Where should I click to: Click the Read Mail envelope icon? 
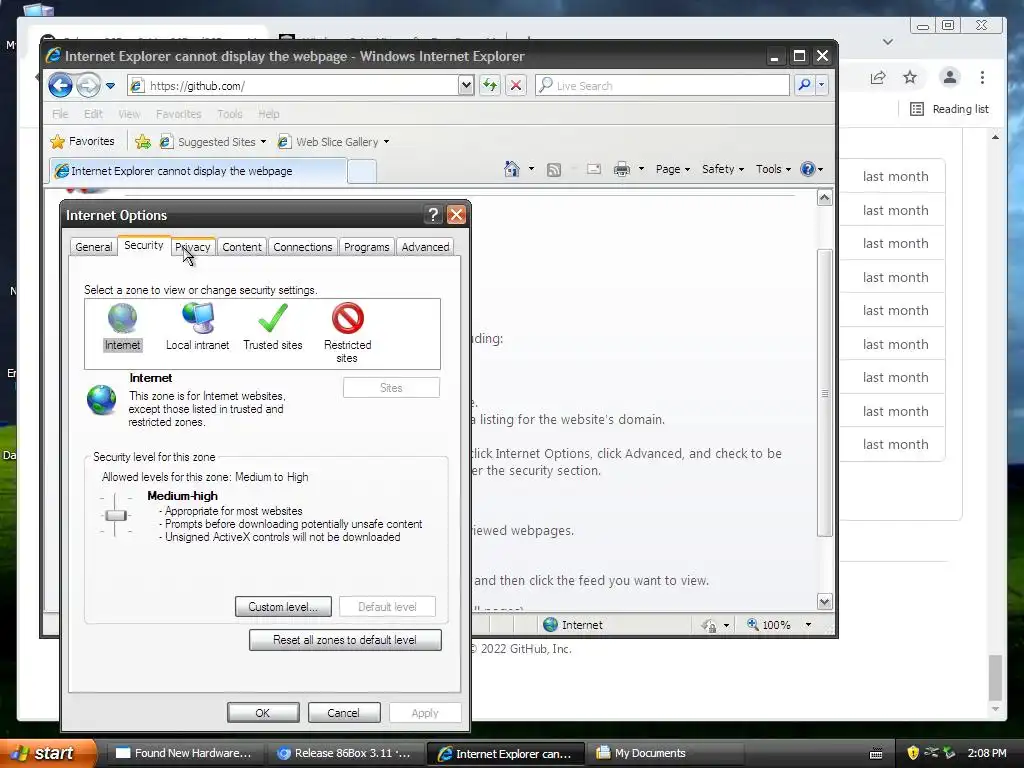tap(594, 169)
